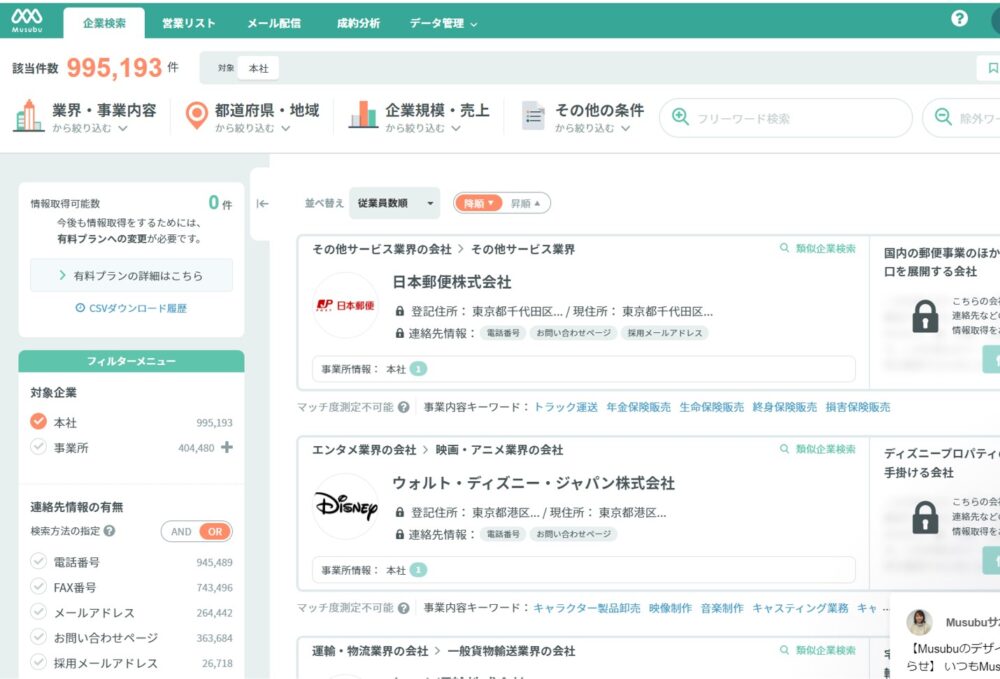Click the 本社 count badge for 日本郵便
Viewport: 1000px width, 679px height.
point(418,369)
